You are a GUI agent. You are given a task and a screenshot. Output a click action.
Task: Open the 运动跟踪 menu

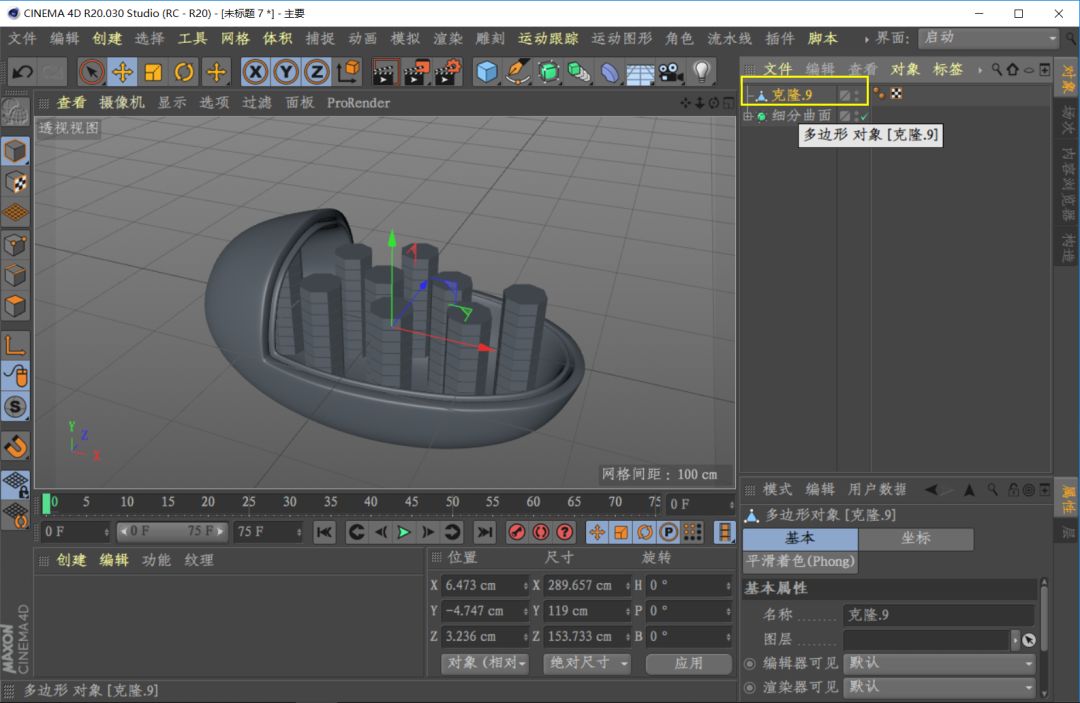point(547,39)
